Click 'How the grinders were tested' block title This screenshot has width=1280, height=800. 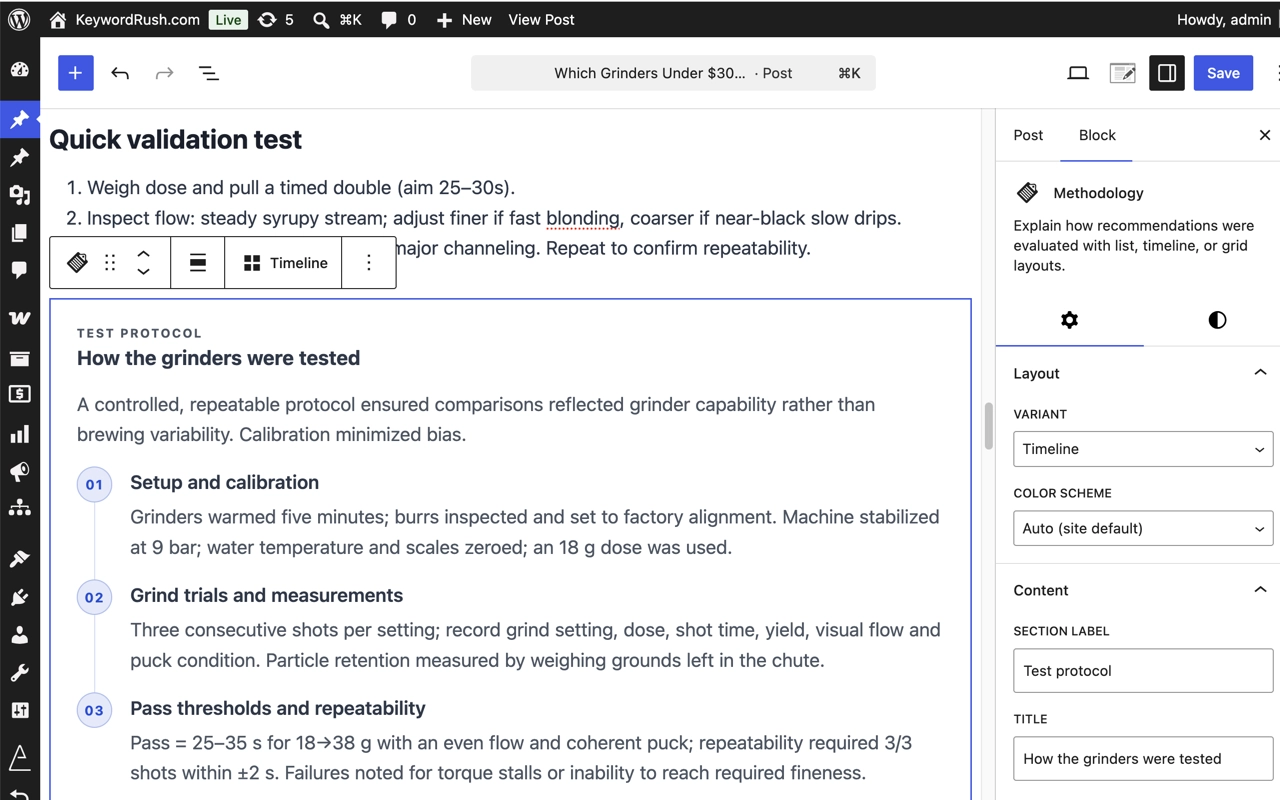tap(218, 358)
